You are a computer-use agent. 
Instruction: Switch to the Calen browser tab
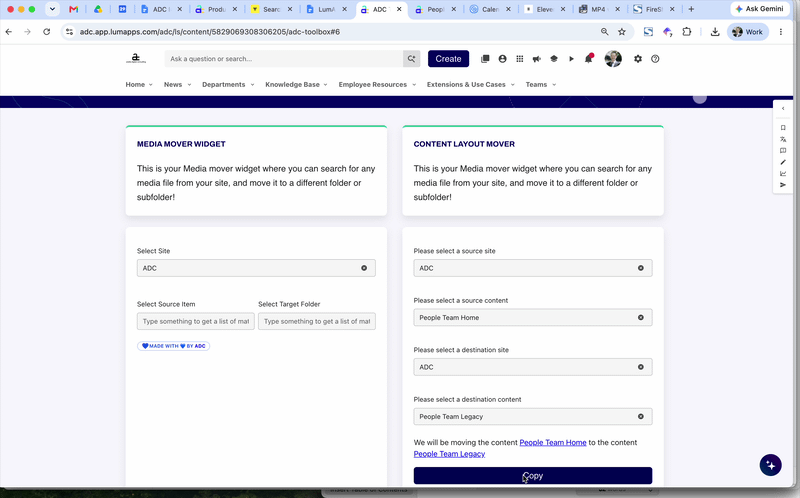(x=490, y=9)
